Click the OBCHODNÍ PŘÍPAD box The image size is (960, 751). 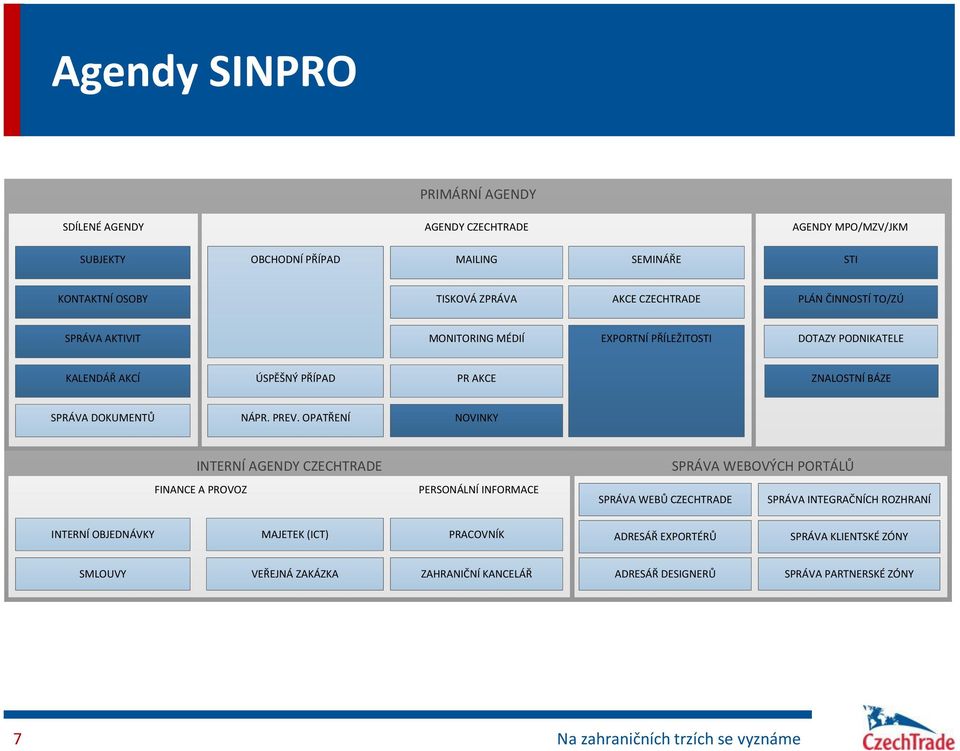[295, 302]
